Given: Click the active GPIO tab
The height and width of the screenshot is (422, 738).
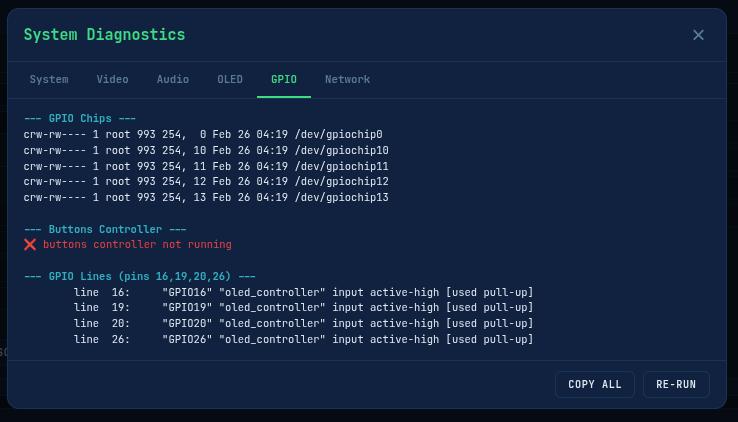Looking at the screenshot, I should tap(283, 79).
